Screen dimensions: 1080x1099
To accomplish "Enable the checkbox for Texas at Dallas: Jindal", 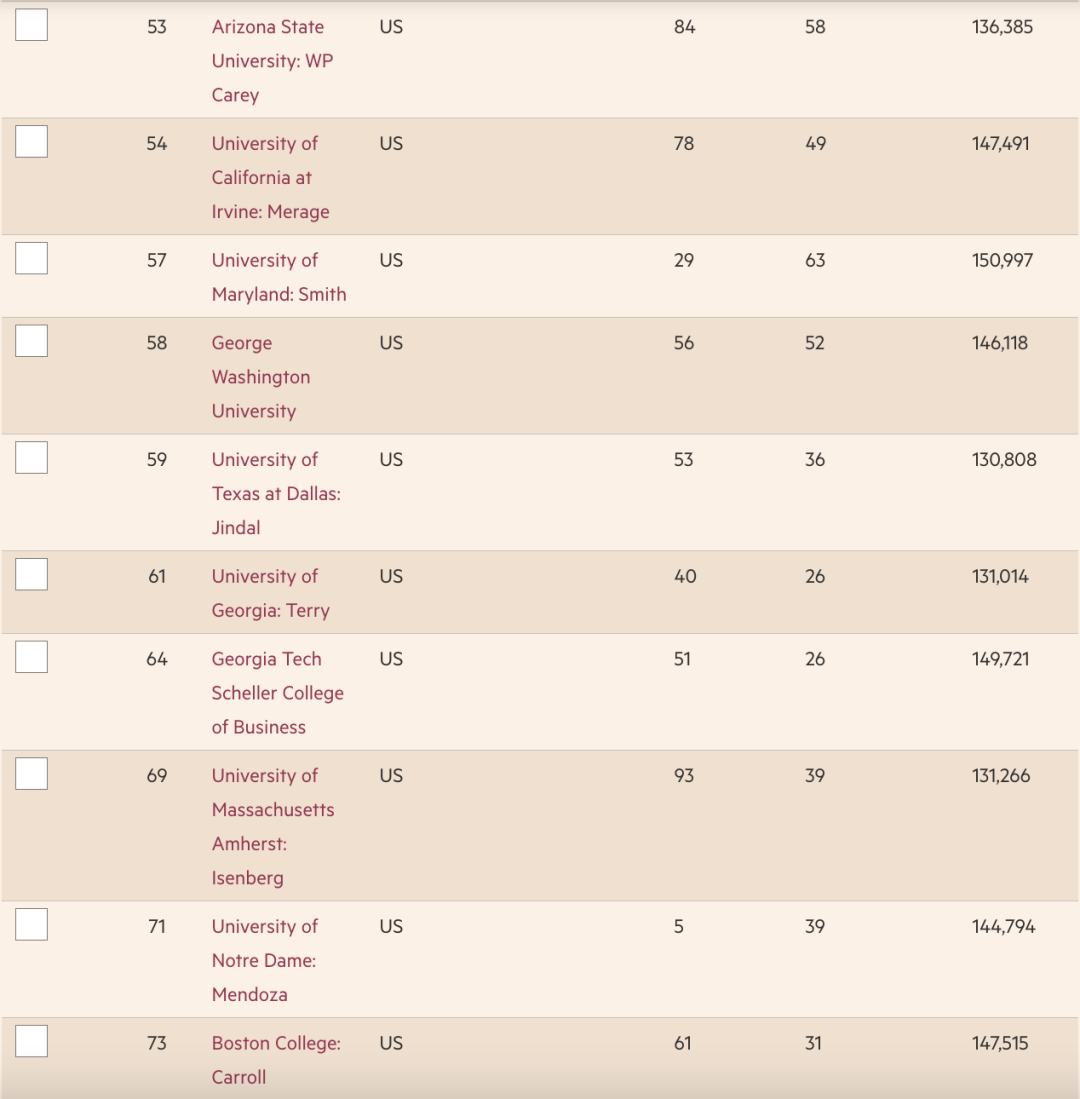I will tap(32, 458).
